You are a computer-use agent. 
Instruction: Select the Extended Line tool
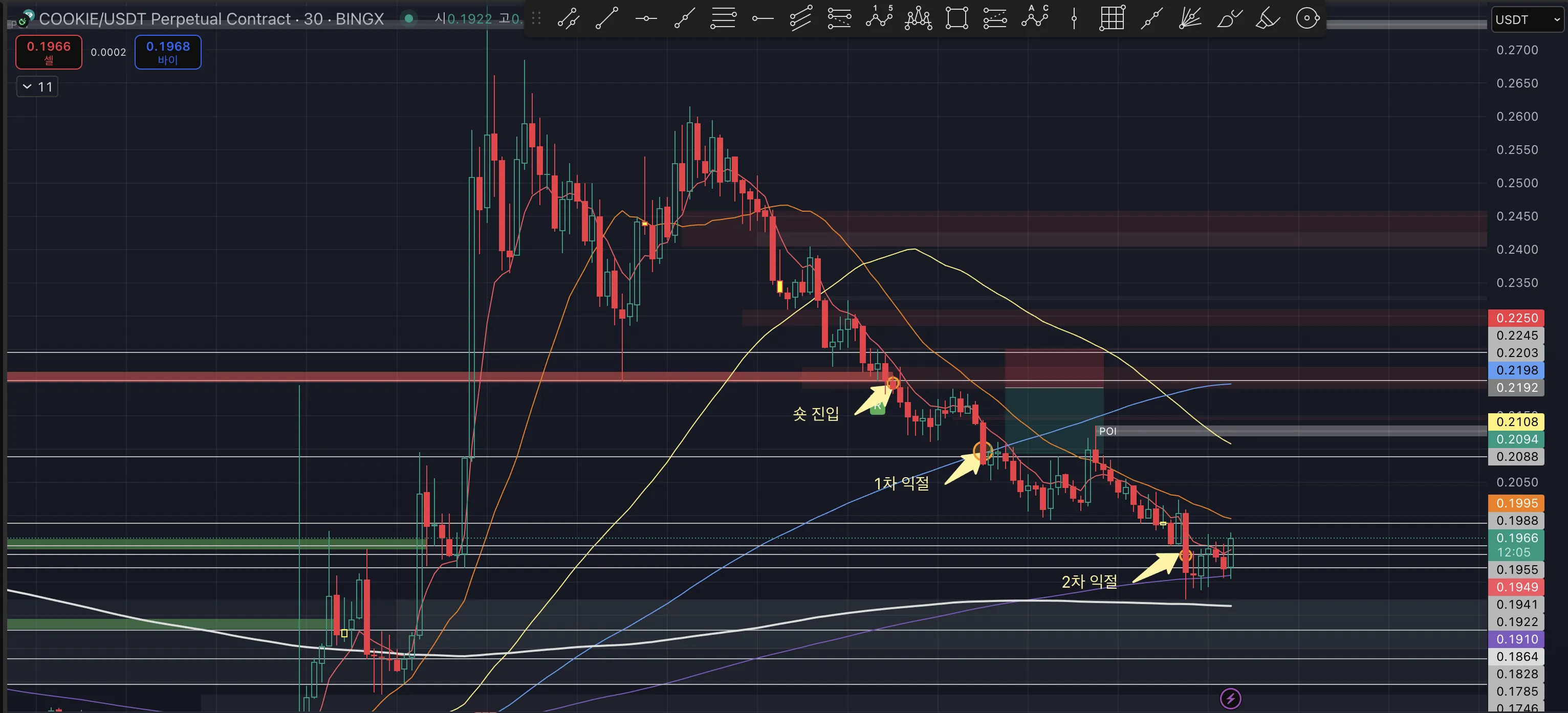coord(1151,18)
